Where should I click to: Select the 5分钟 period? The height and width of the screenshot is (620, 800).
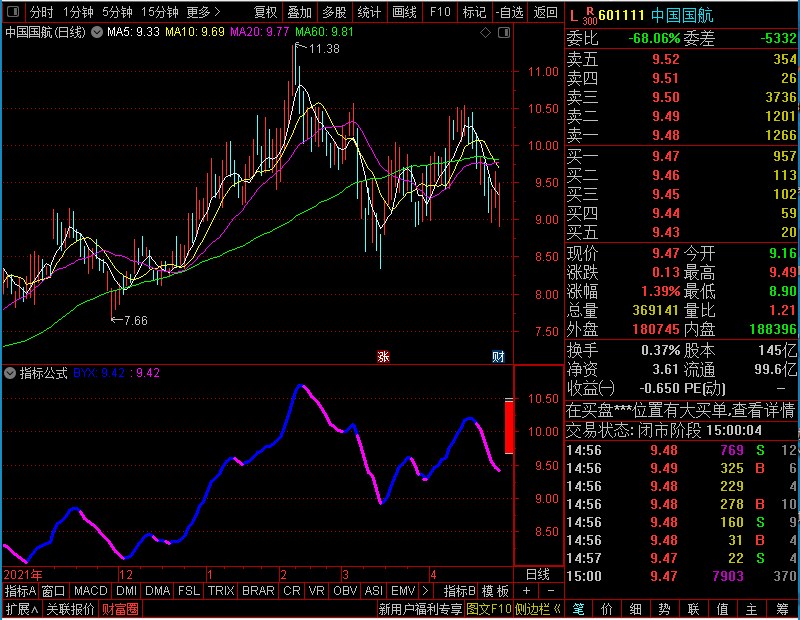click(x=117, y=12)
